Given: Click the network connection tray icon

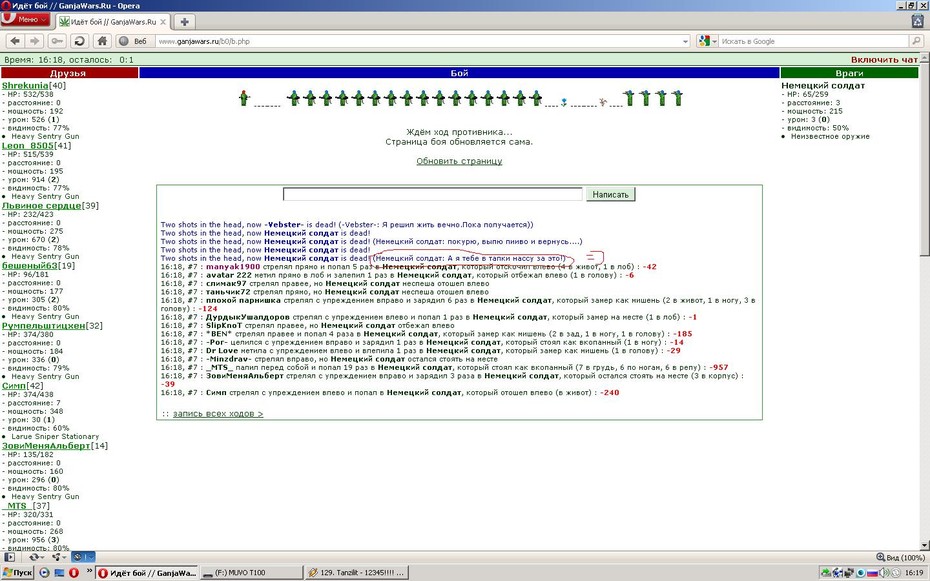Looking at the screenshot, I should 849,573.
